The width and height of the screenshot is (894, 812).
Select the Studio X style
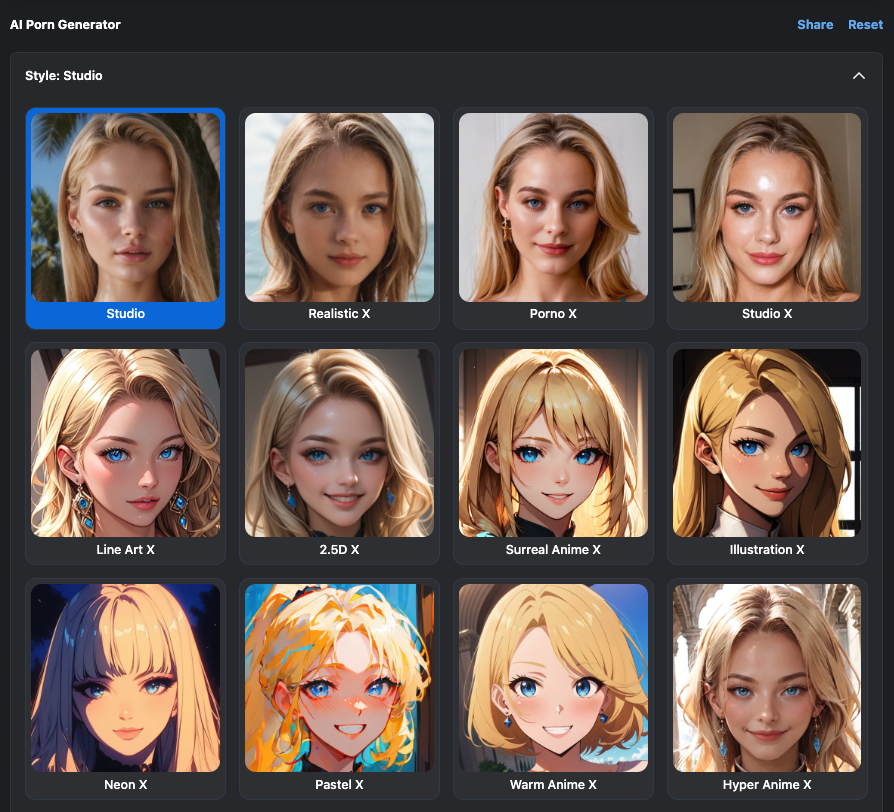tap(767, 218)
